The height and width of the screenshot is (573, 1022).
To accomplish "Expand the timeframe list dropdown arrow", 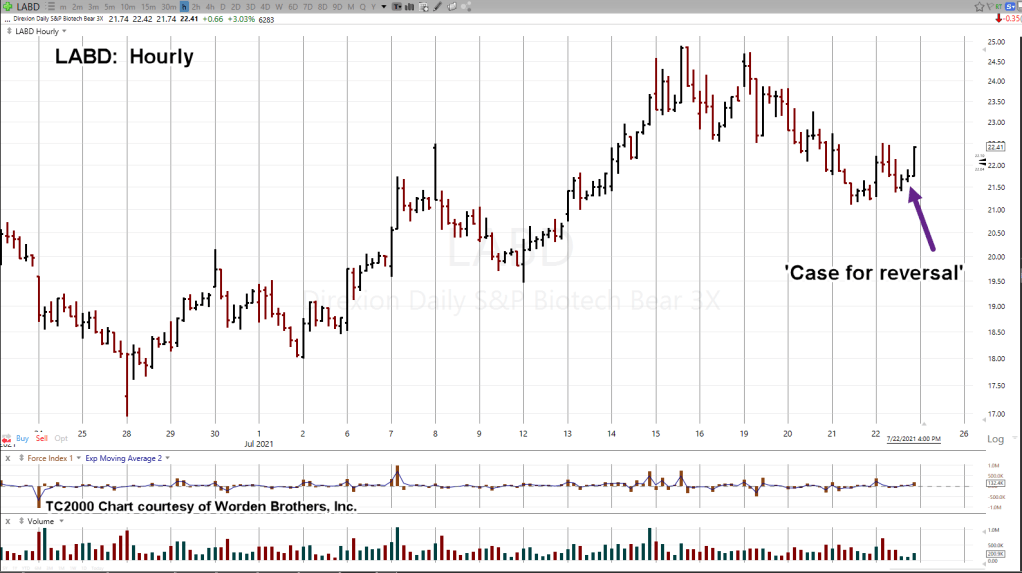I will 383,7.
